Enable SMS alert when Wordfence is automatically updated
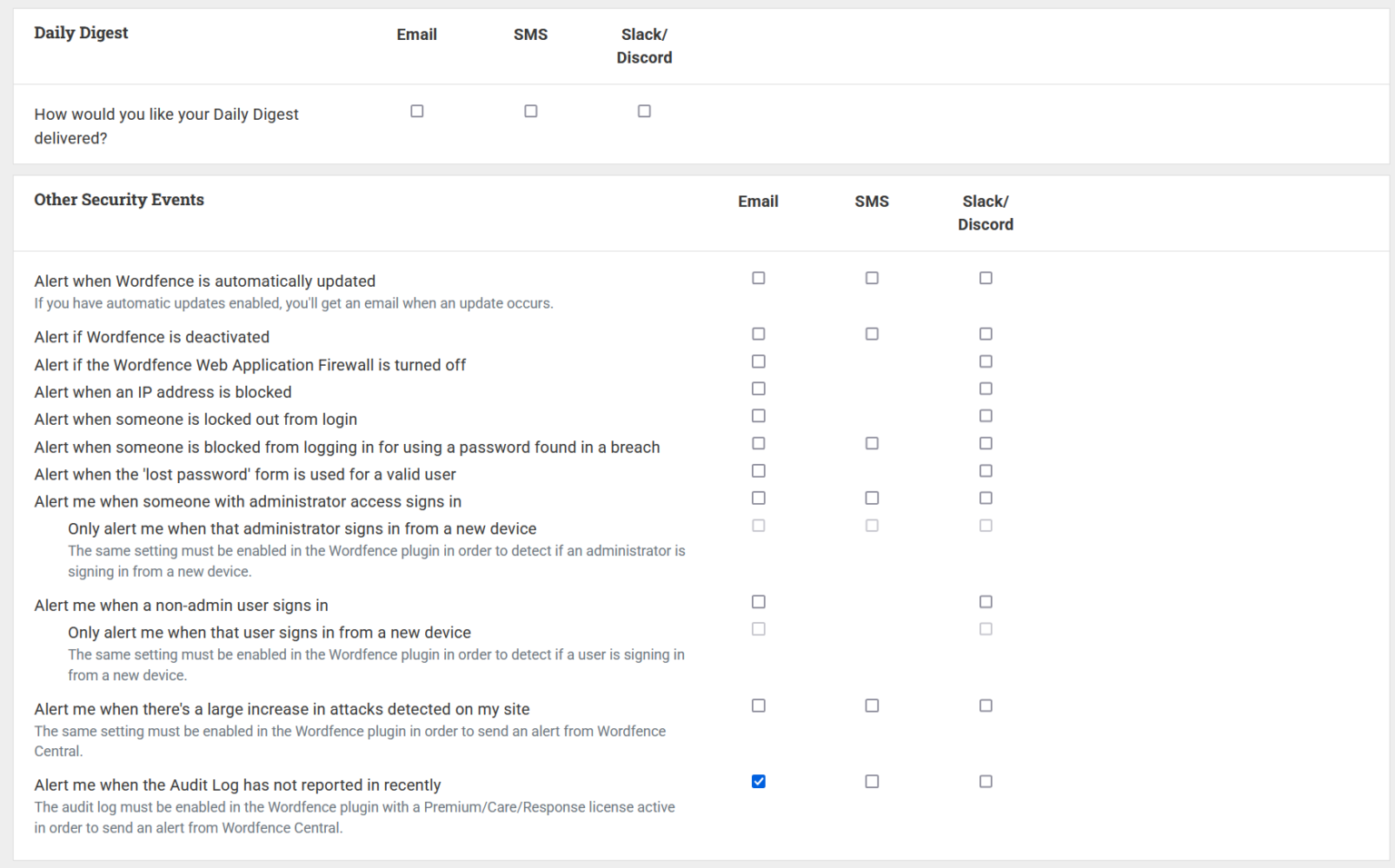Viewport: 1395px width, 868px height. coord(872,278)
